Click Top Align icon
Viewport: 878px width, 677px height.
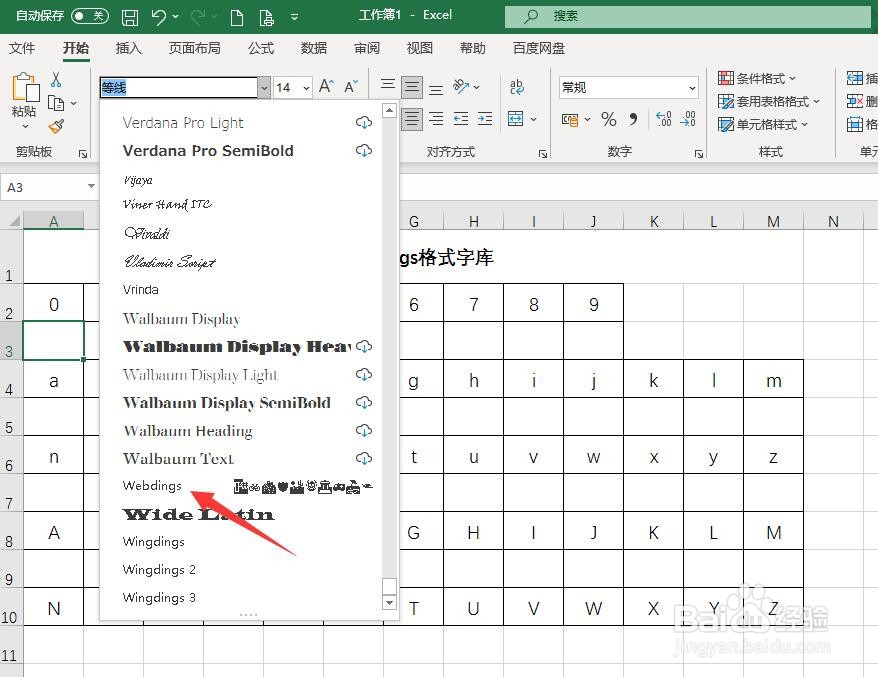pyautogui.click(x=387, y=86)
